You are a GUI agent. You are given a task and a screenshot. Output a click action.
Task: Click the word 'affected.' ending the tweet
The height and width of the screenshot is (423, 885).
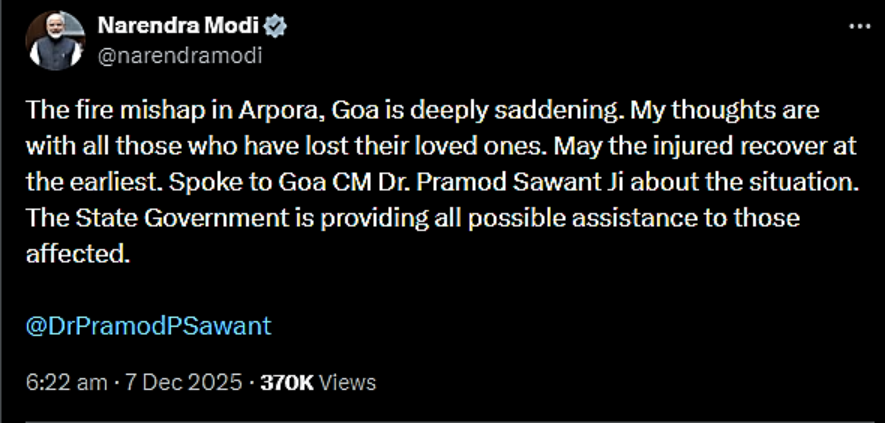[x=78, y=254]
